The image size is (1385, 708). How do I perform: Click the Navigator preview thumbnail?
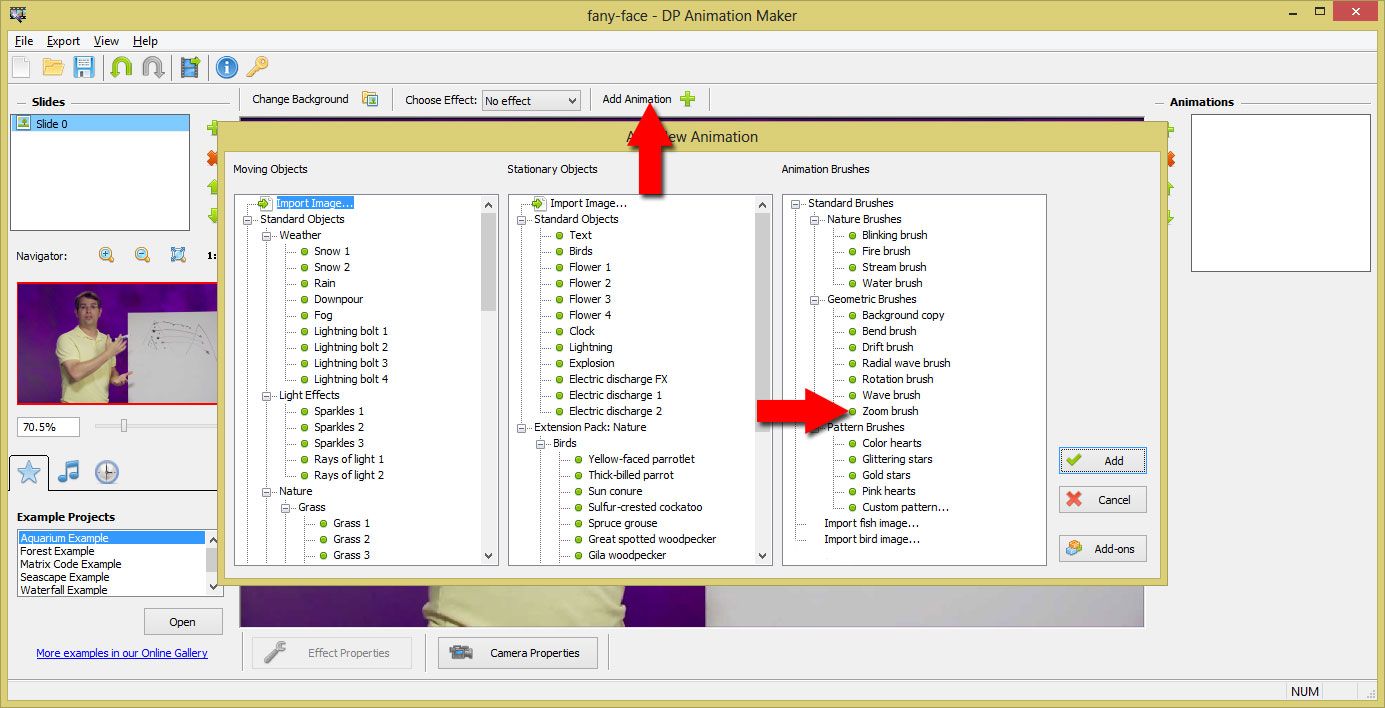click(x=117, y=343)
